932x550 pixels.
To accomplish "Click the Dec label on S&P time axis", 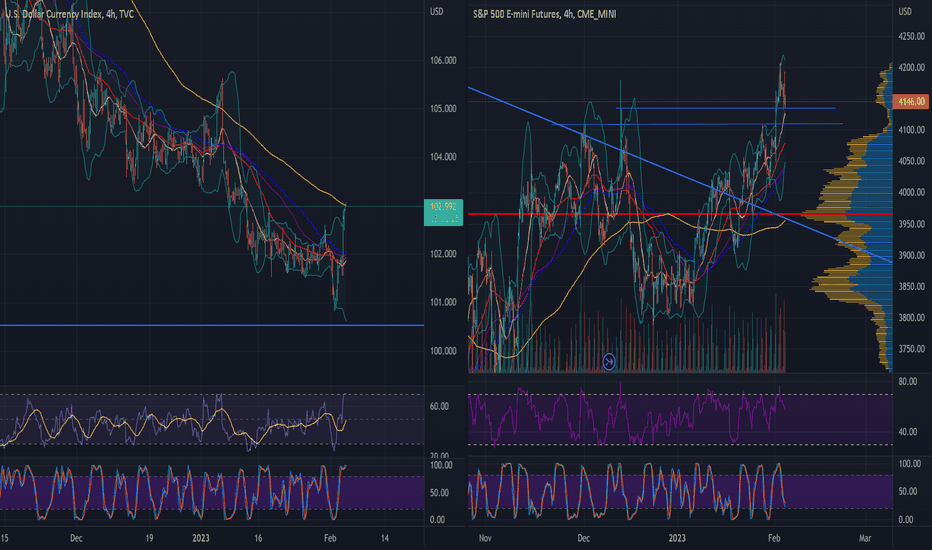I will [584, 538].
